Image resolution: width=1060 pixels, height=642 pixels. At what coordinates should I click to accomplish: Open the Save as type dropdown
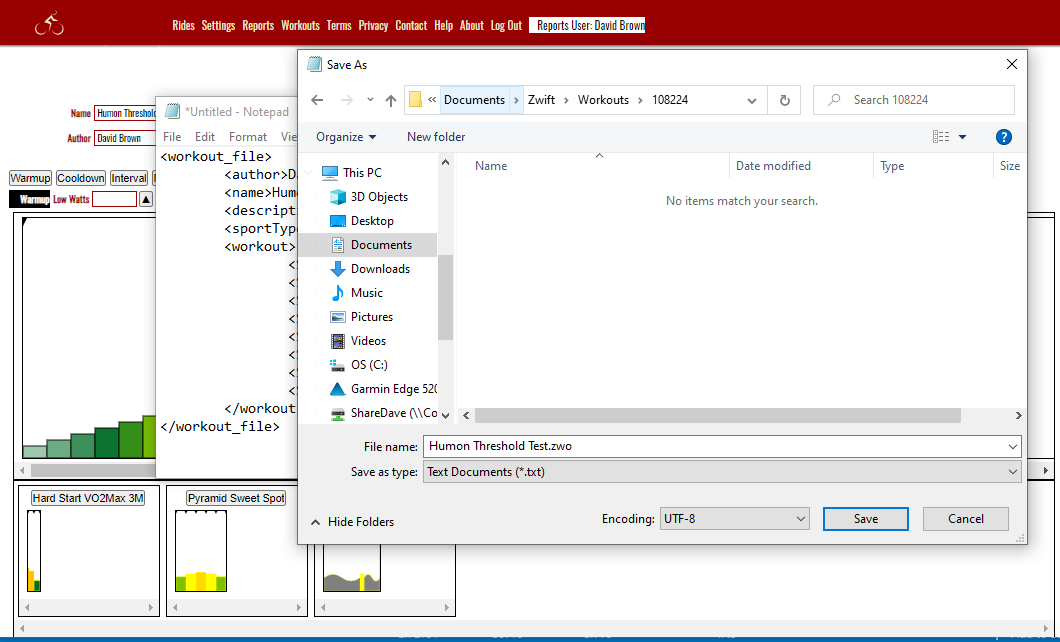[721, 472]
